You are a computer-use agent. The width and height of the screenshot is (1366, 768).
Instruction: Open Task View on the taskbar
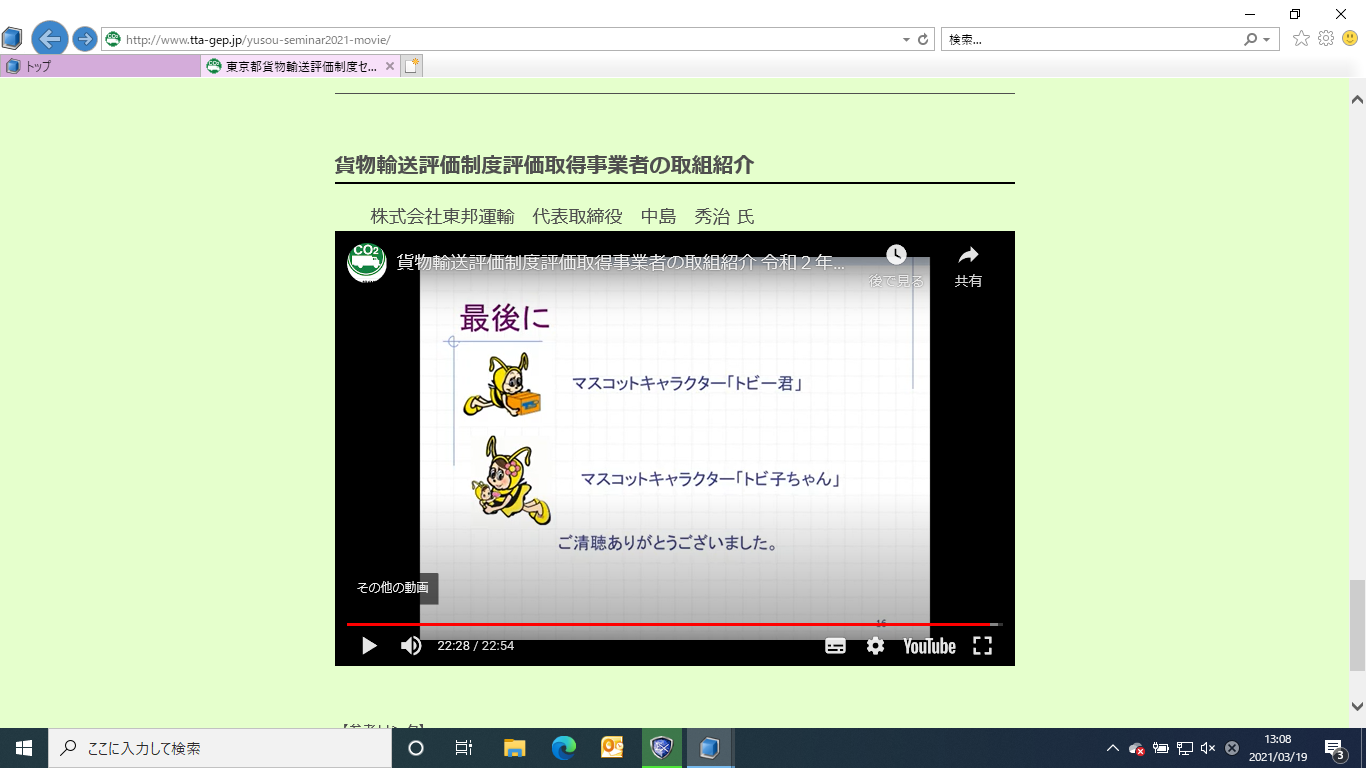(464, 748)
